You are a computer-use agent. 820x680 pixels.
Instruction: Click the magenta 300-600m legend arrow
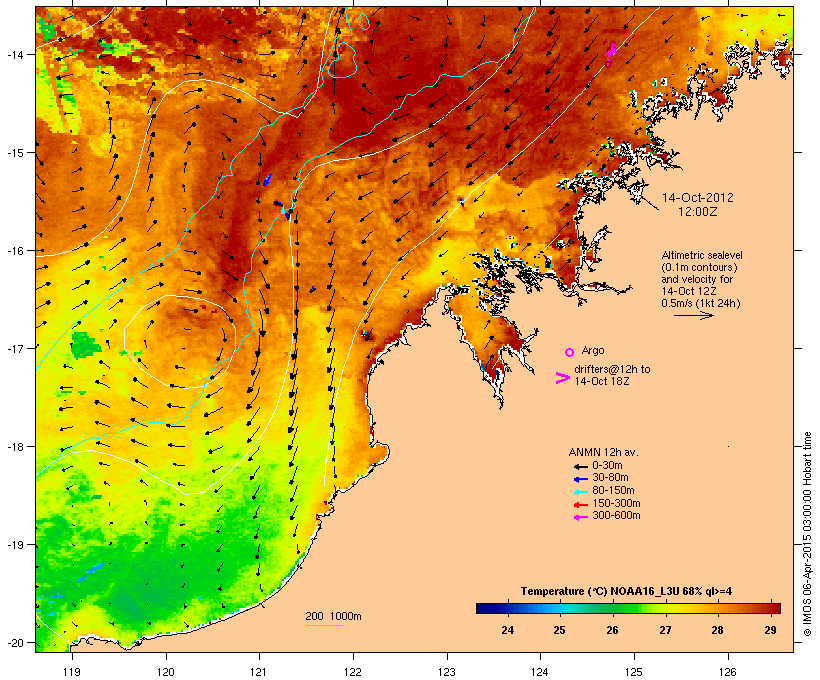point(580,517)
